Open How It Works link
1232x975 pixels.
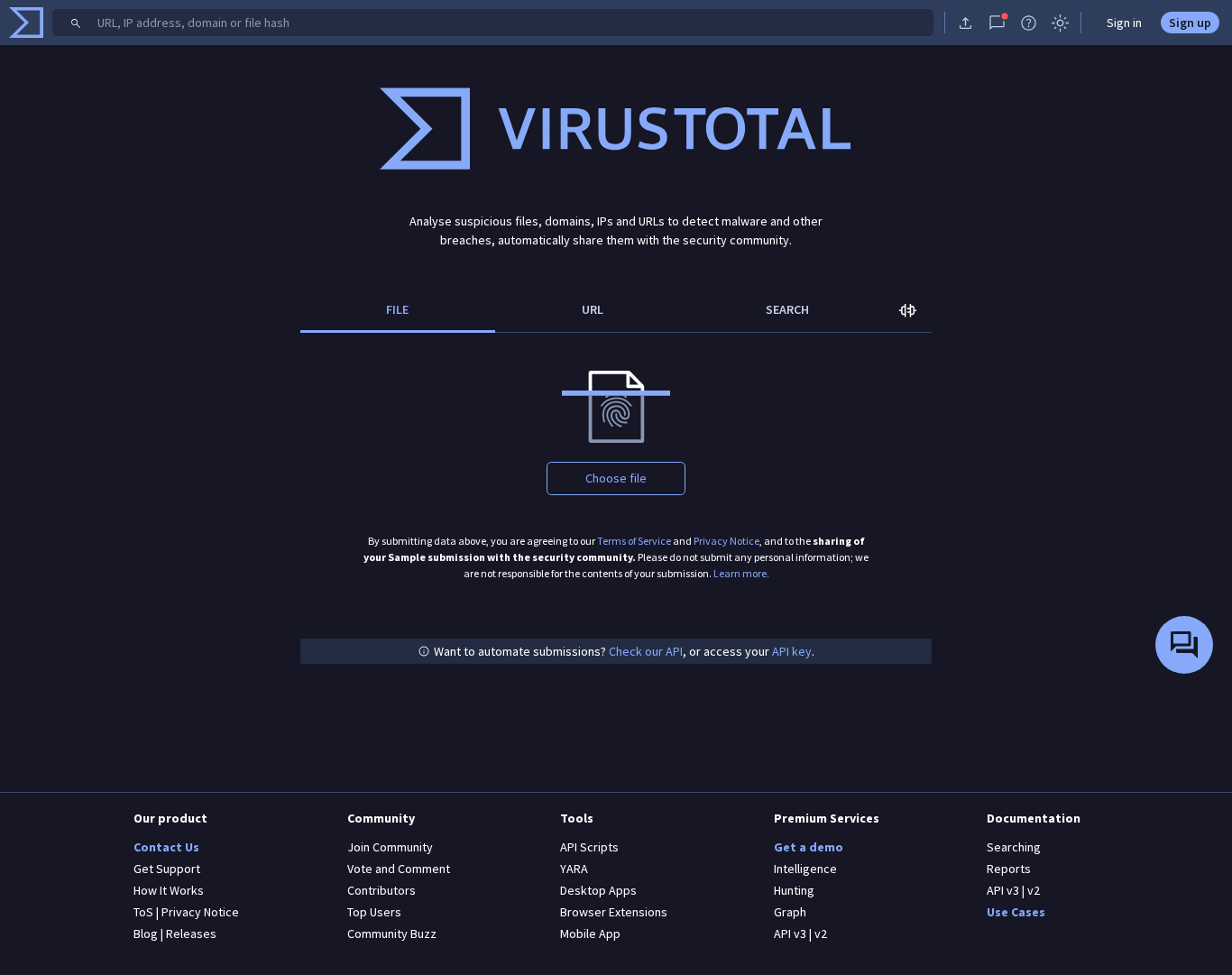click(169, 890)
